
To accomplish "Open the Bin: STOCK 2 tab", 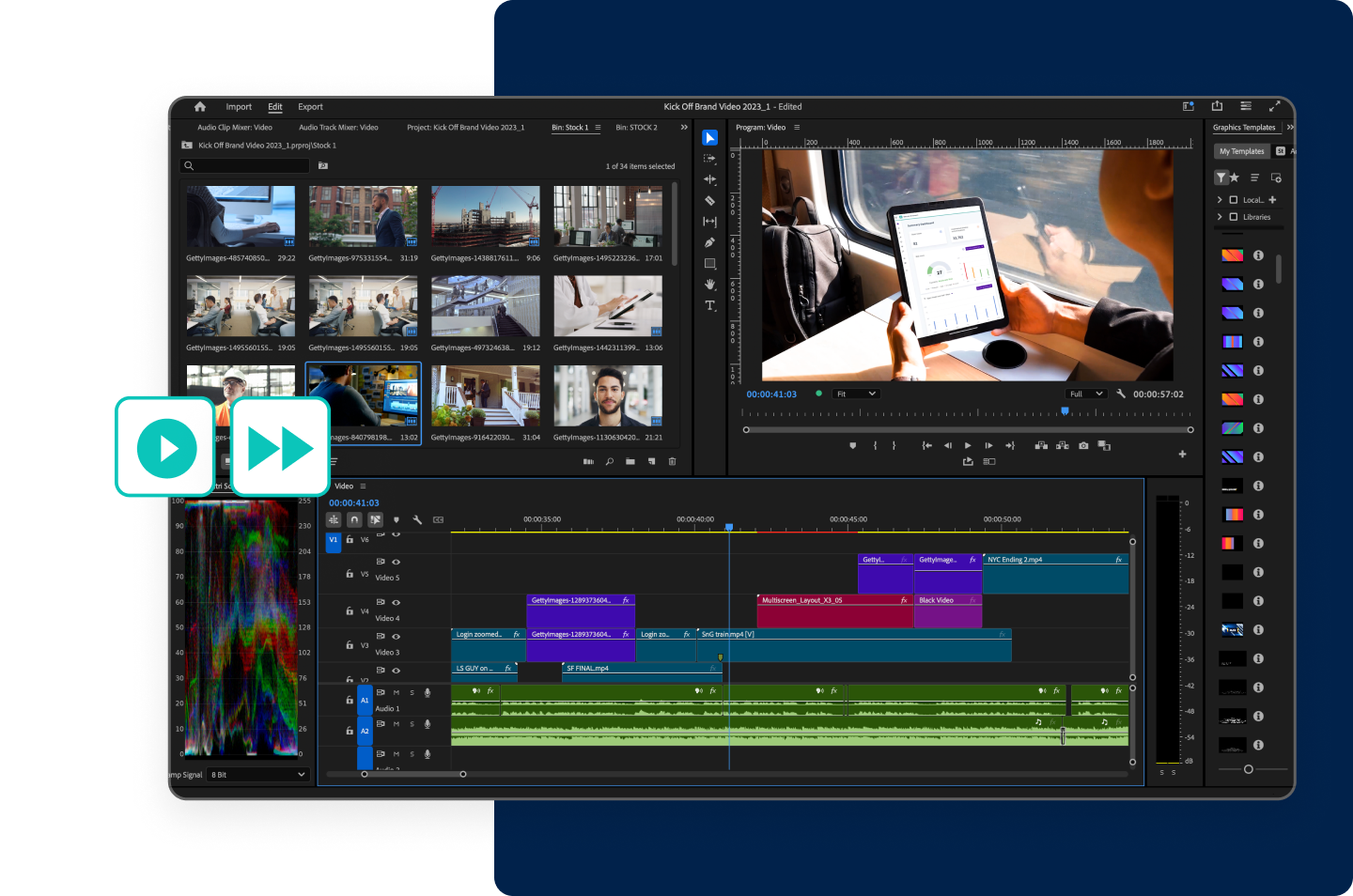I will tap(637, 127).
